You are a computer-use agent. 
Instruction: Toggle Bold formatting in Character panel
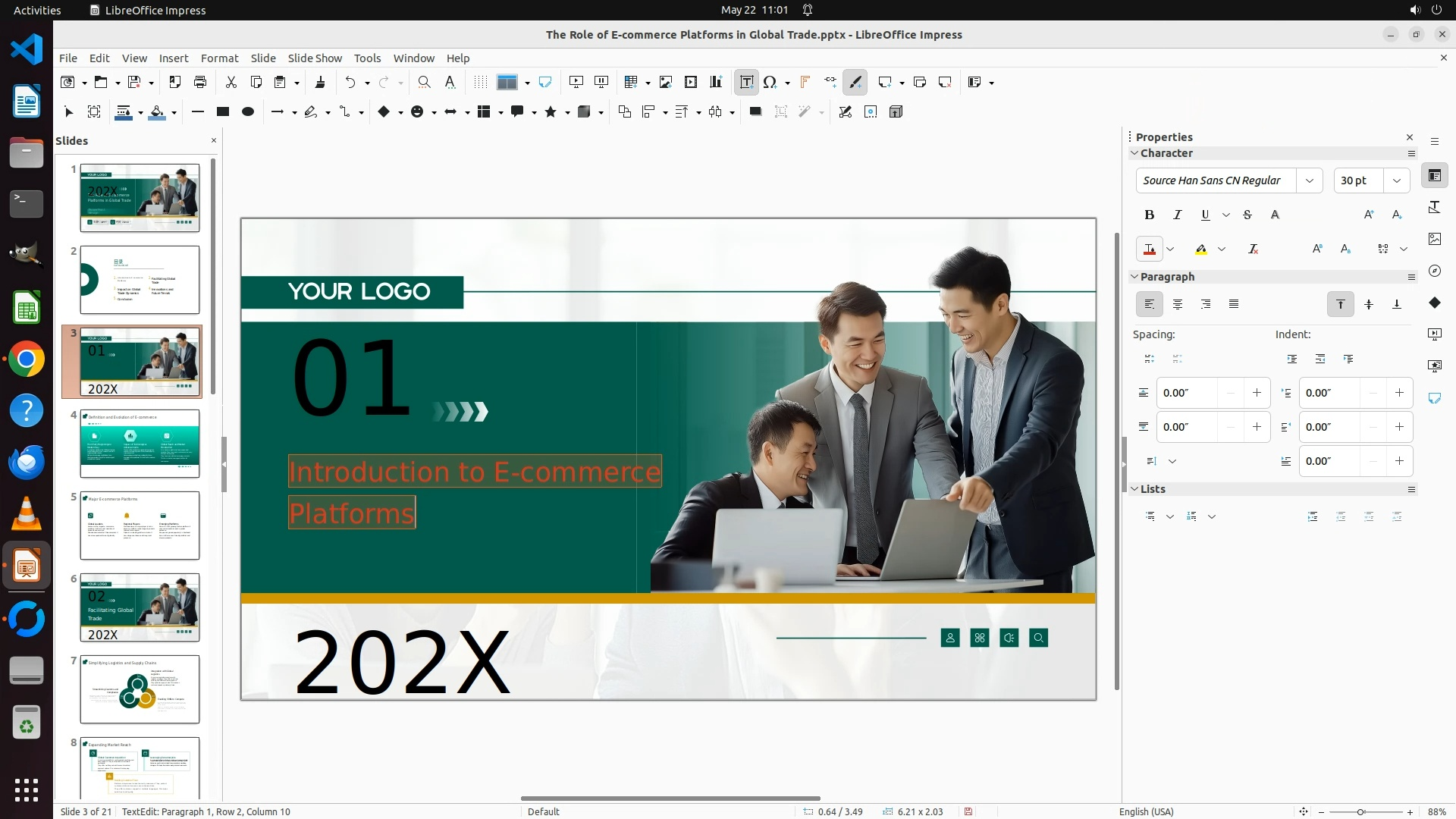tap(1149, 215)
